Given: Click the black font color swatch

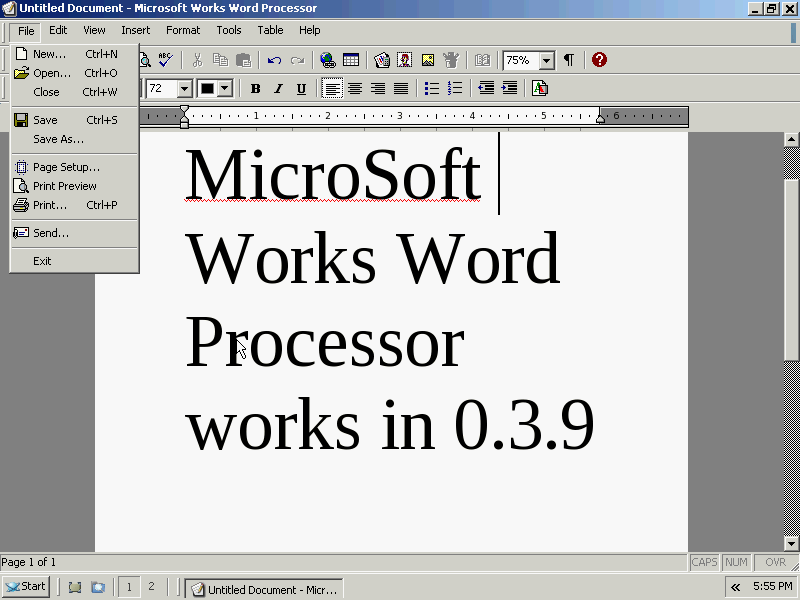Looking at the screenshot, I should pos(207,89).
